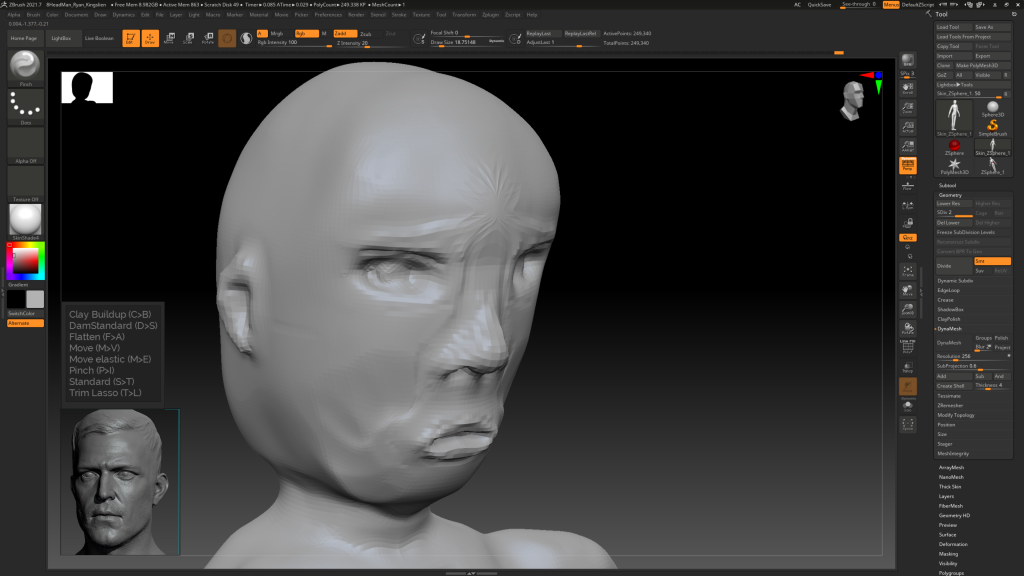
Task: Select the Draw mode icon
Action: tap(149, 38)
